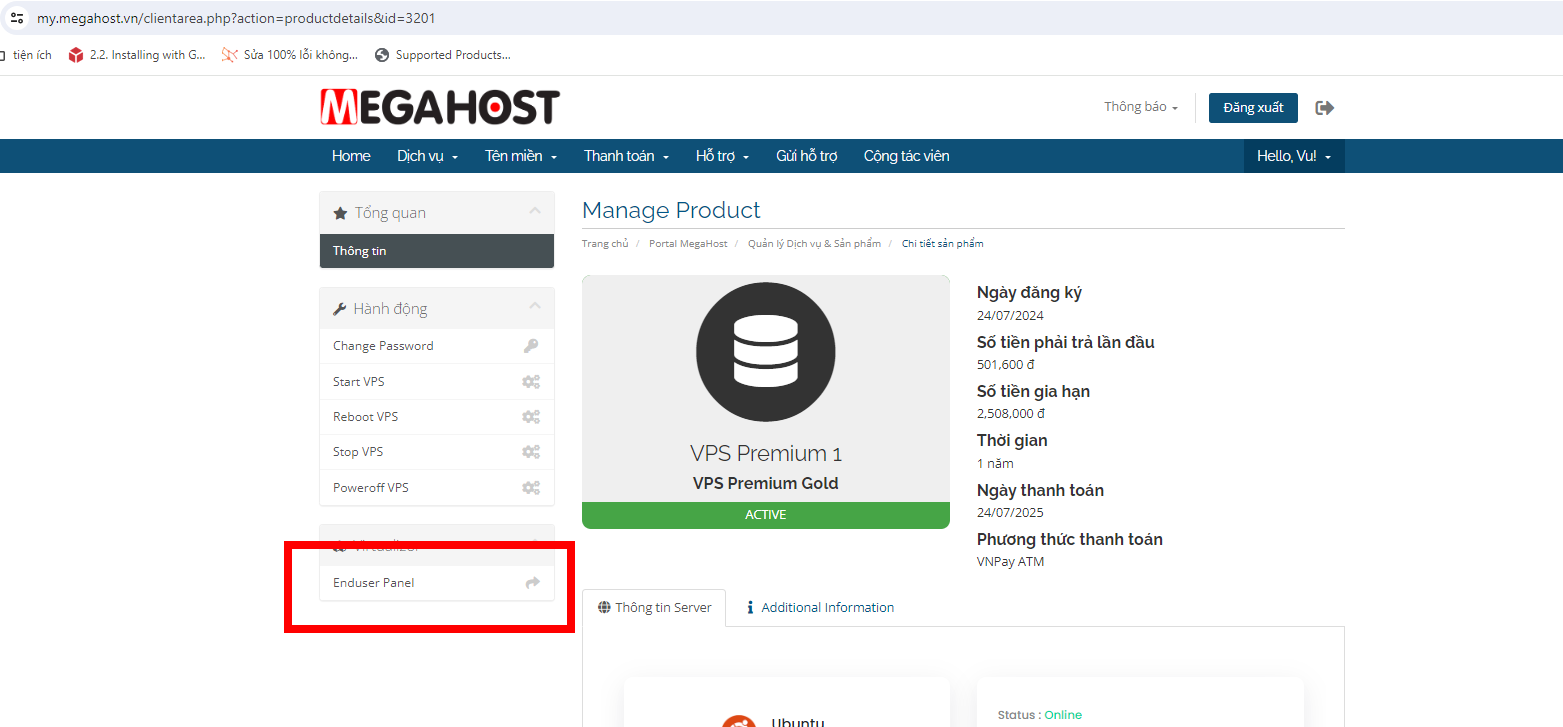This screenshot has height=727, width=1563.
Task: Click the gears icon beside Reboot VPS
Action: (x=531, y=417)
